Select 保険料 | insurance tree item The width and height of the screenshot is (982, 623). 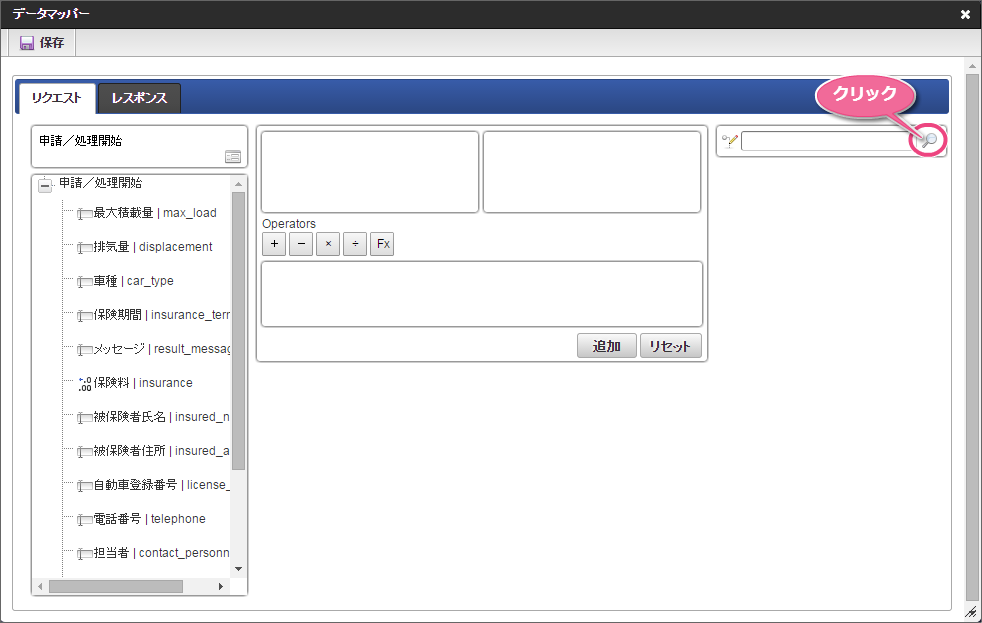click(x=143, y=383)
